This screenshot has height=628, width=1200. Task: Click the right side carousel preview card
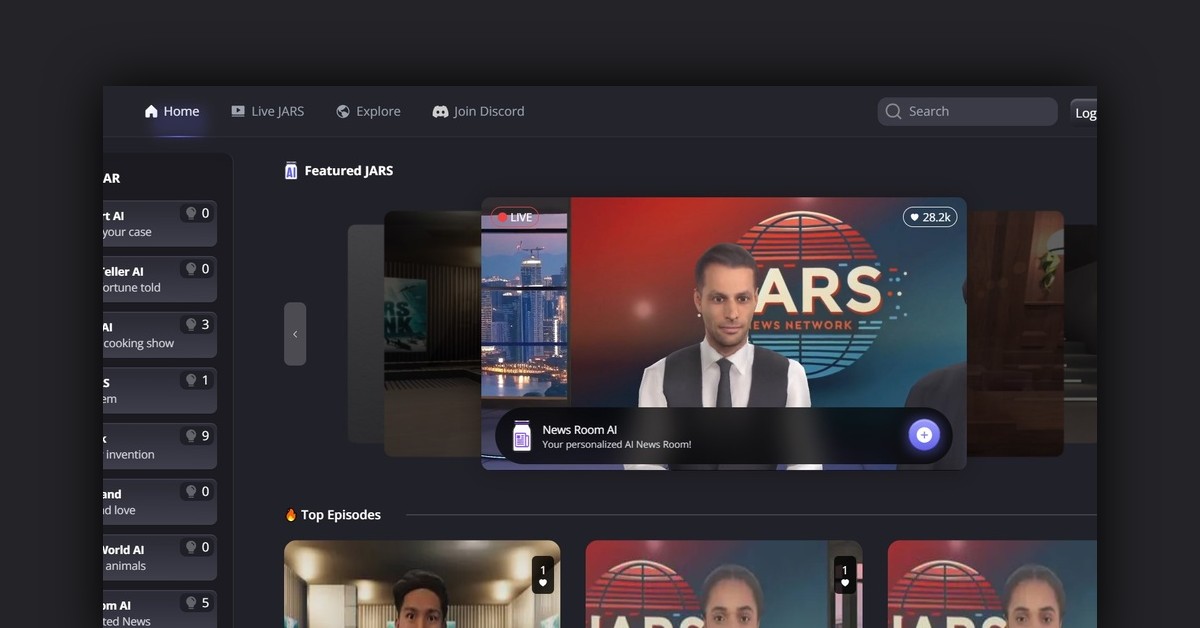[1015, 333]
